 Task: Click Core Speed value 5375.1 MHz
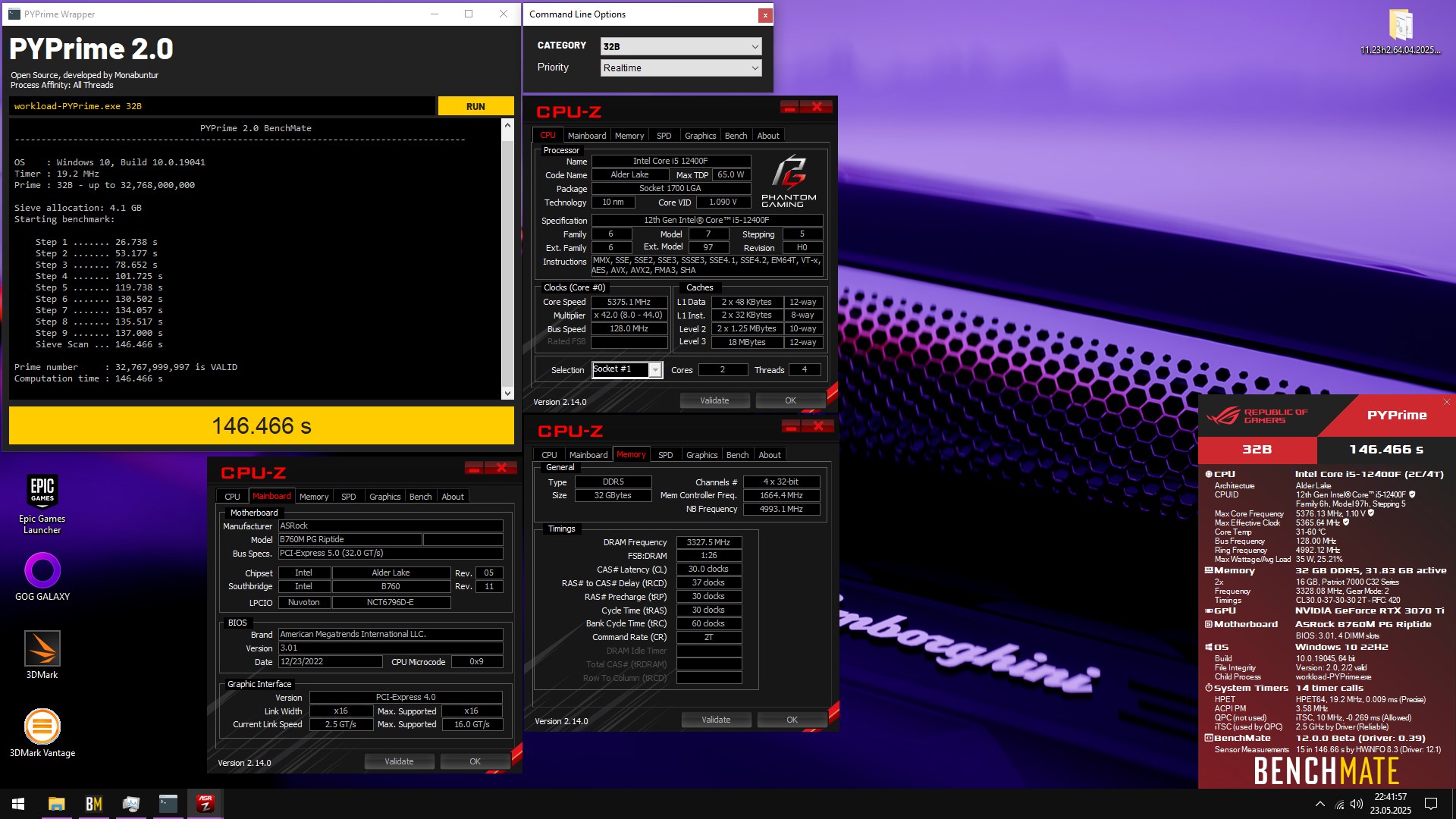click(x=629, y=302)
